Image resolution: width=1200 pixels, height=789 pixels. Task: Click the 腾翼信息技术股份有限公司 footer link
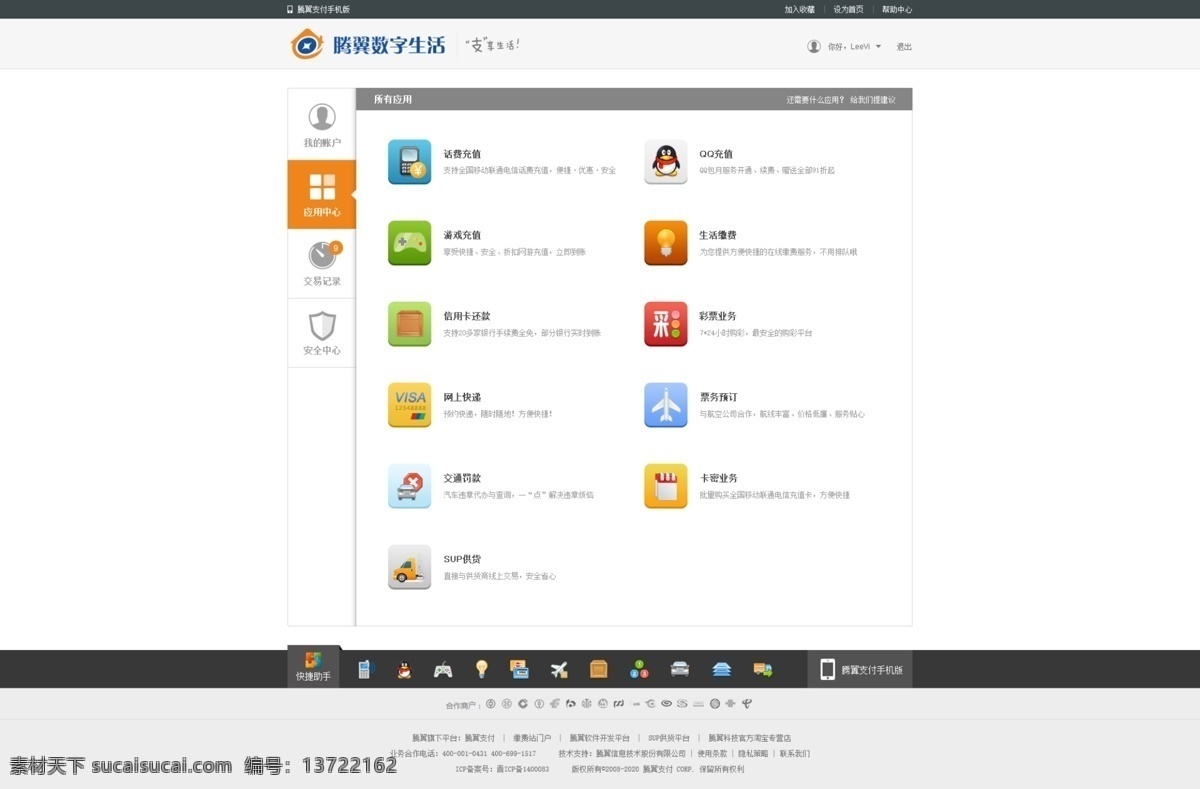[x=641, y=753]
